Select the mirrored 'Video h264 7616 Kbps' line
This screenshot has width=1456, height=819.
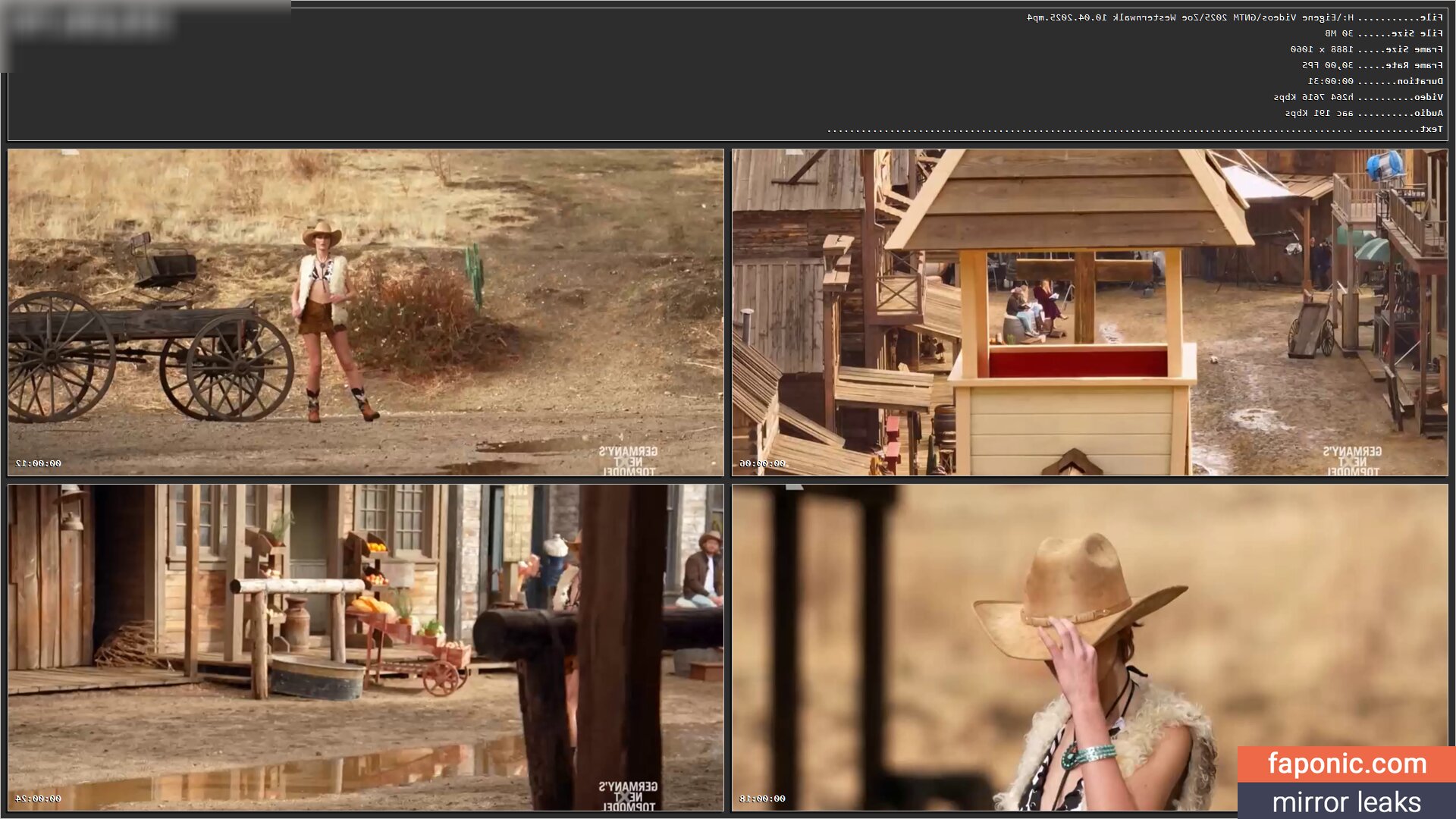coord(1358,97)
